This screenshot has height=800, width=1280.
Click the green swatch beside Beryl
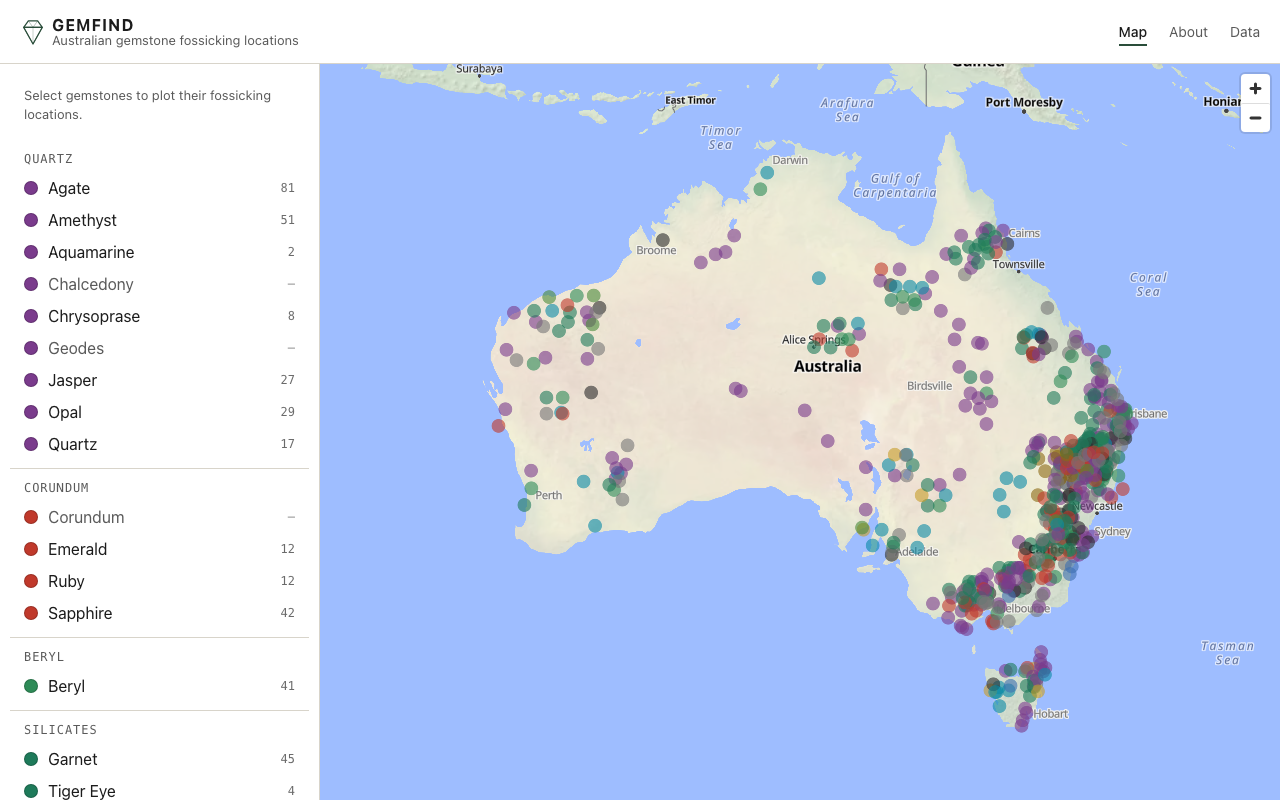[x=31, y=686]
